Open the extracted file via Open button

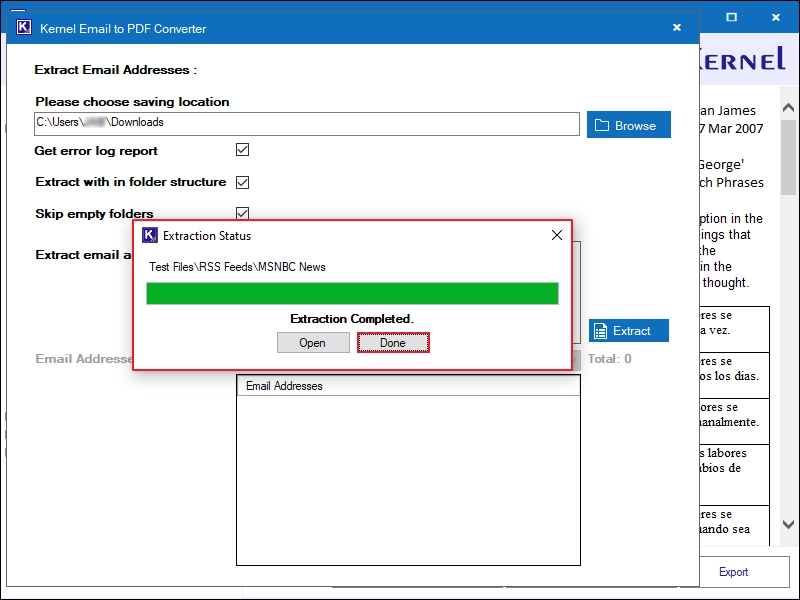(313, 343)
